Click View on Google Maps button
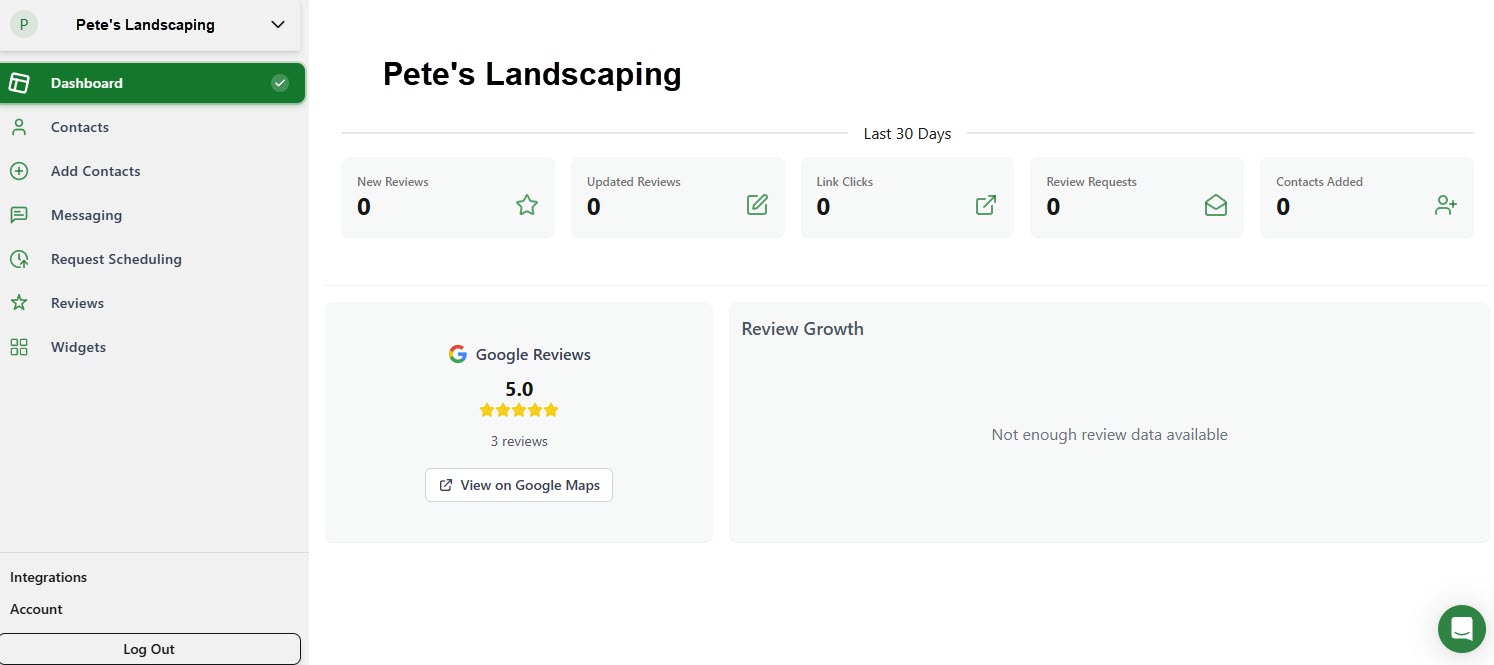Screen dimensions: 1494x665 click(x=519, y=485)
